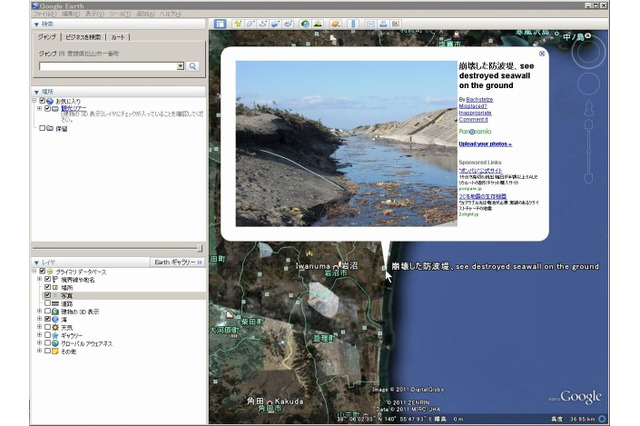Click the search magnifier button
640x426 pixels.
[x=193, y=66]
